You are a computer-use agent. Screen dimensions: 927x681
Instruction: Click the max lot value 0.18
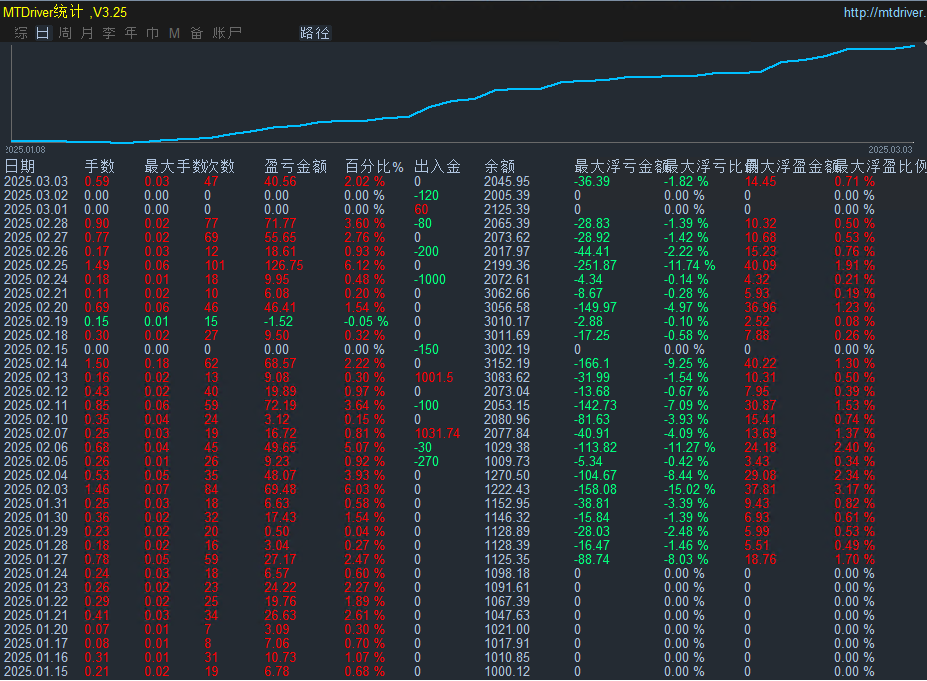pos(157,364)
